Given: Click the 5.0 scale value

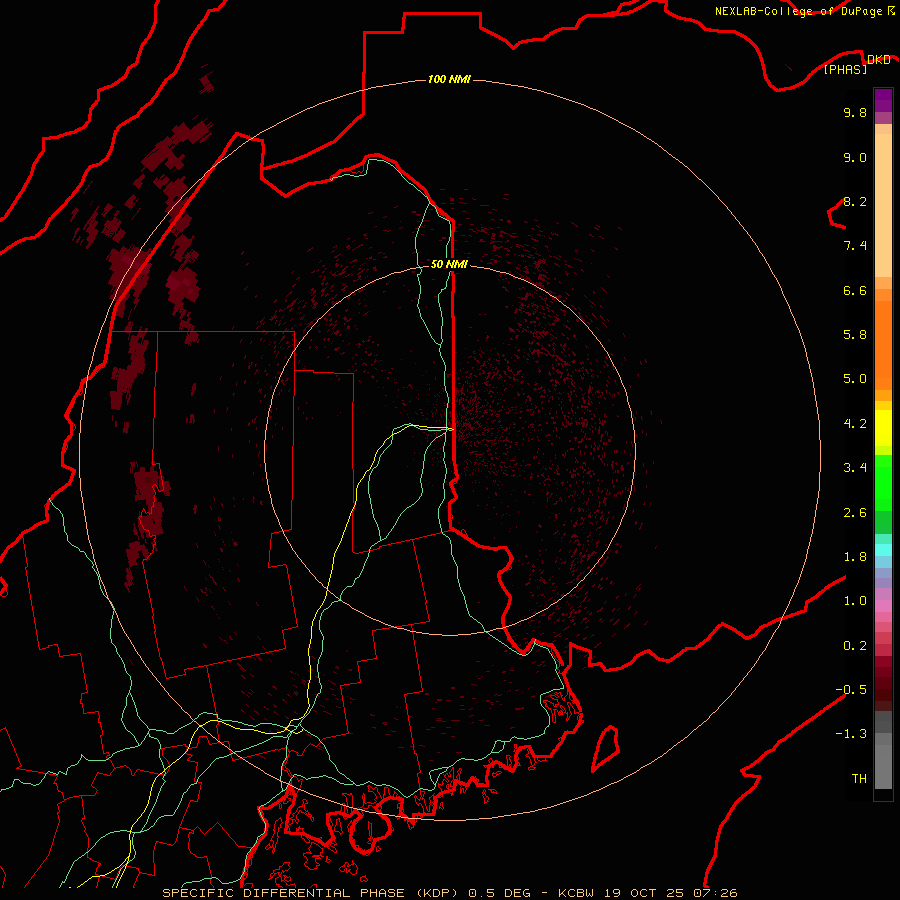Looking at the screenshot, I should click(x=855, y=379).
